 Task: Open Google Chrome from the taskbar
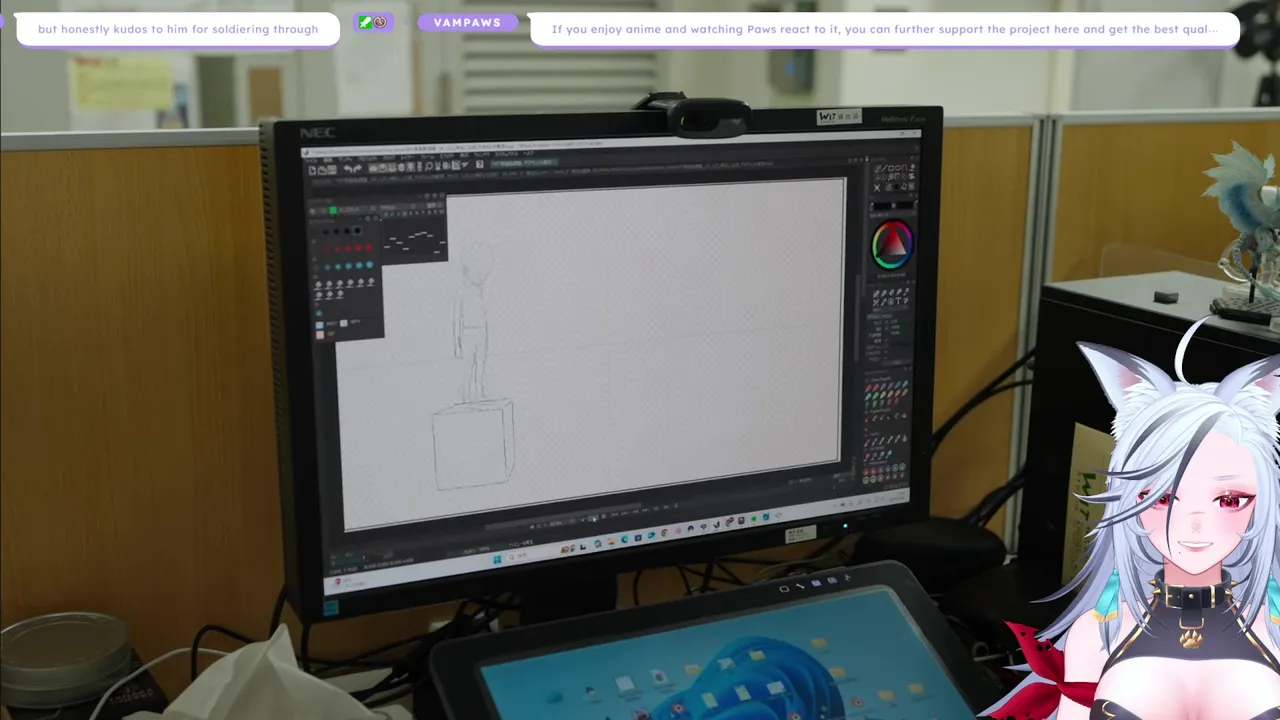pyautogui.click(x=664, y=532)
